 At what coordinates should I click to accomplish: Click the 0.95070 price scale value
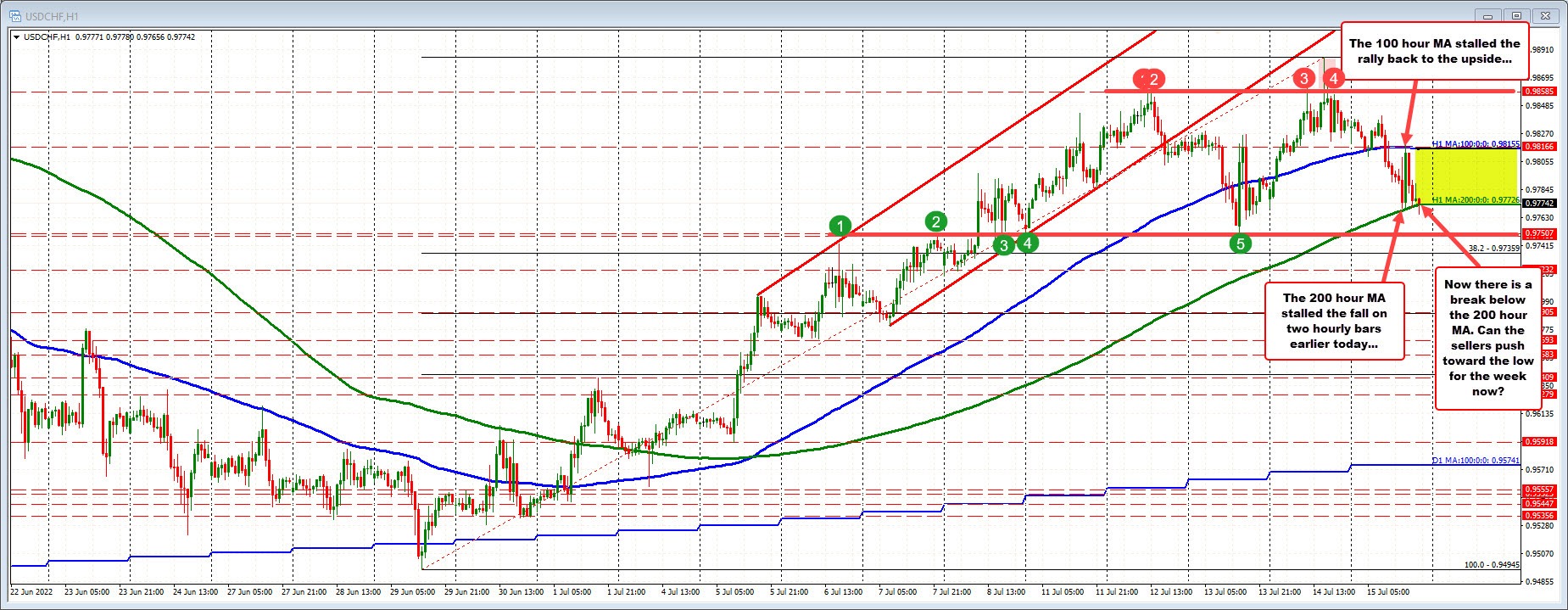click(1541, 553)
